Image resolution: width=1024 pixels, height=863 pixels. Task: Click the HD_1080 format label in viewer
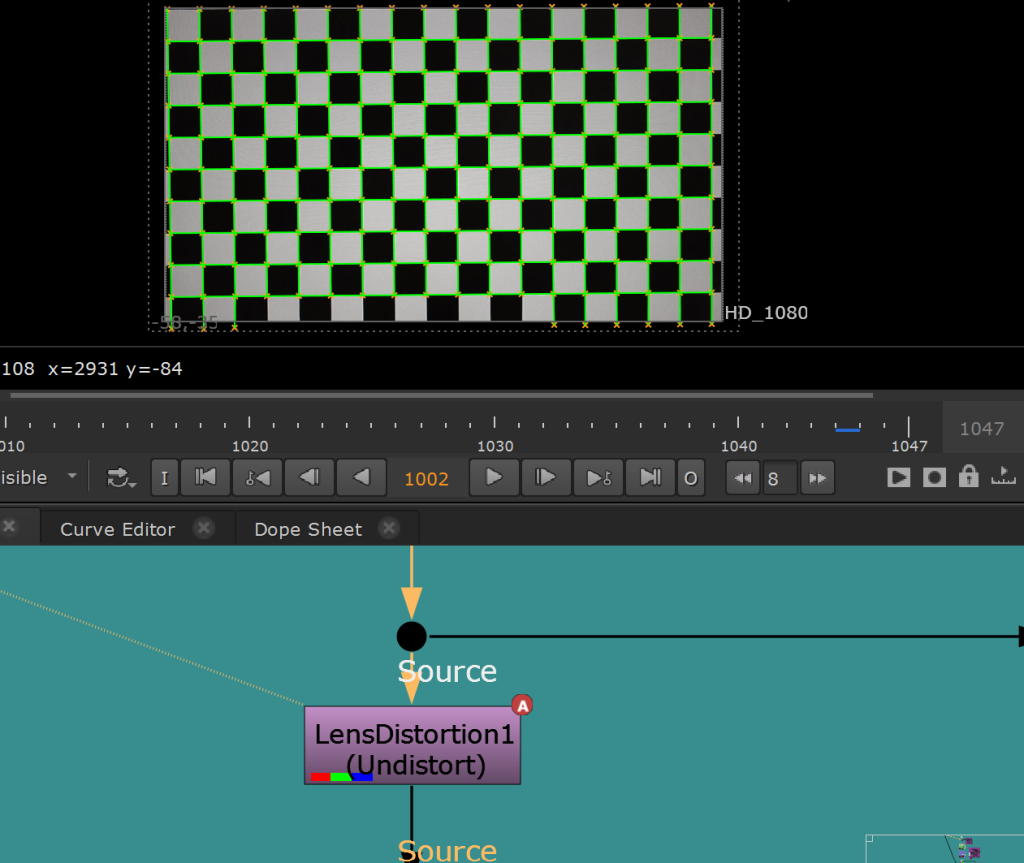pyautogui.click(x=766, y=313)
